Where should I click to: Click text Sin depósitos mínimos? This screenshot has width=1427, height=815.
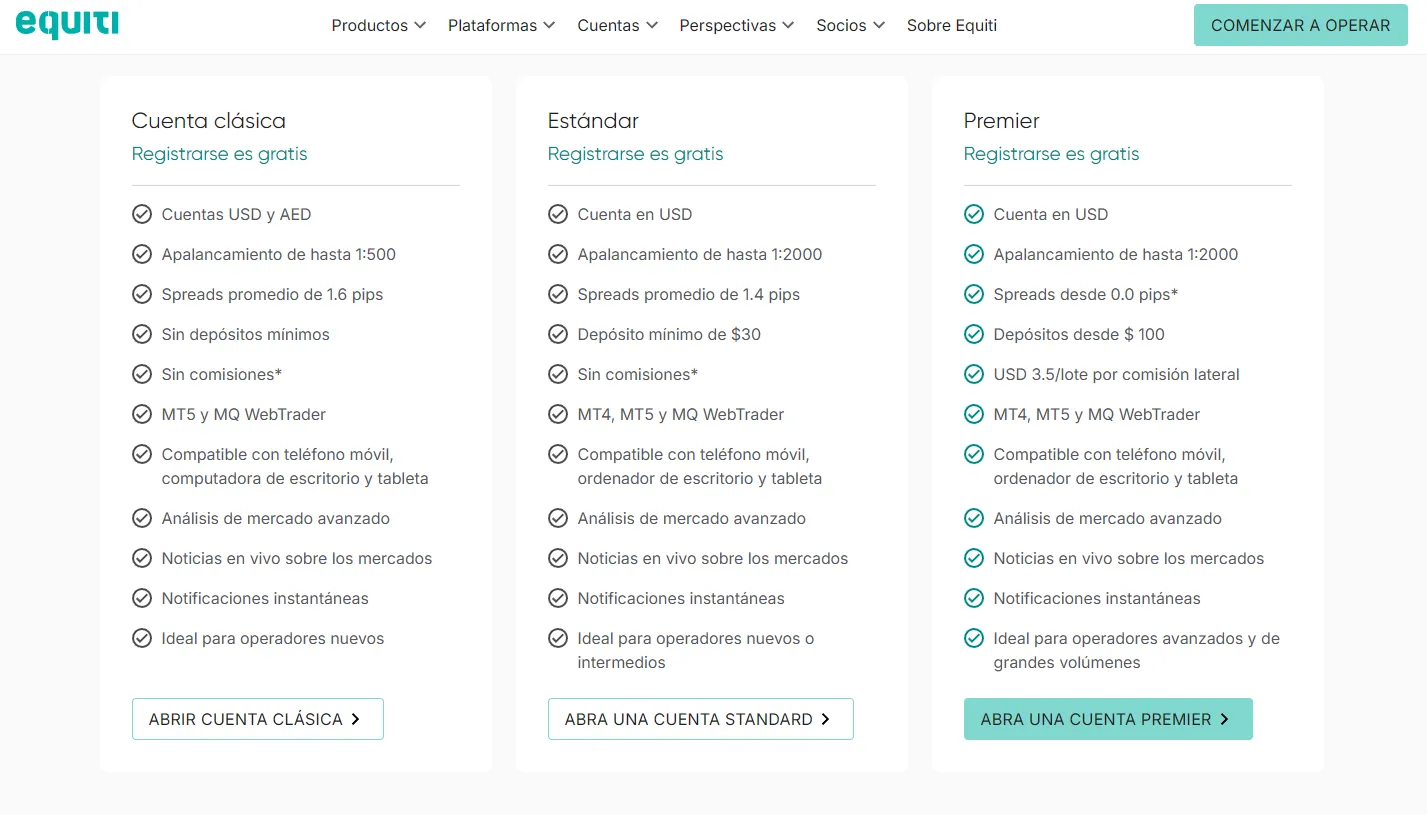point(246,334)
